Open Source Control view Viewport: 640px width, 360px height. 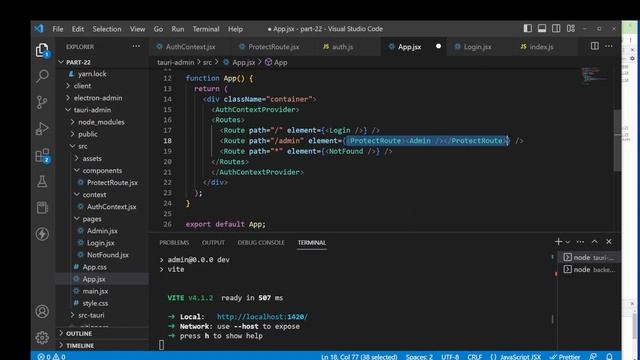[42, 102]
